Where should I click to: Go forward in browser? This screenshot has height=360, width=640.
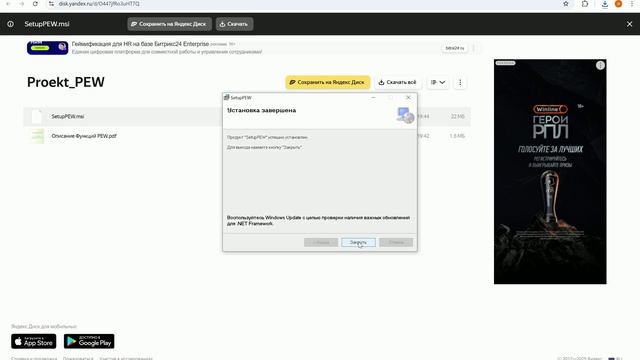pyautogui.click(x=22, y=4)
